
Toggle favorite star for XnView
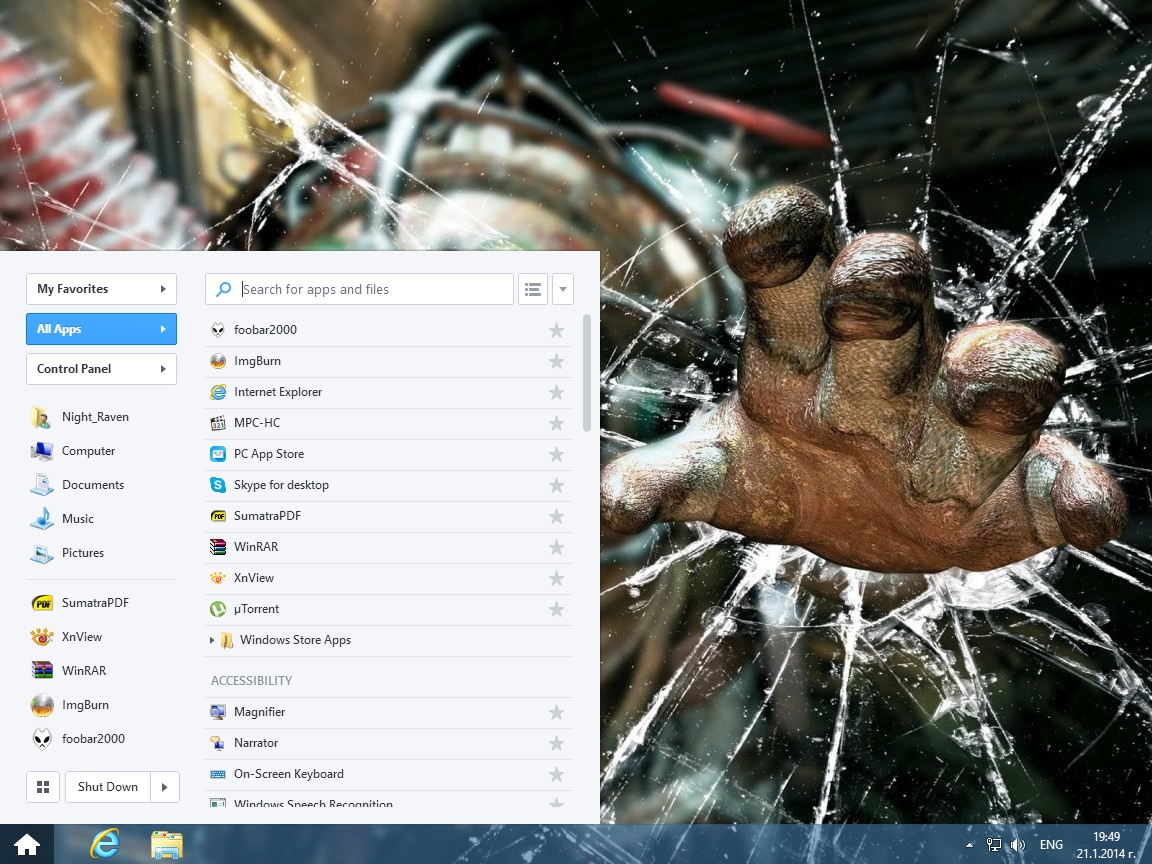[x=557, y=579]
